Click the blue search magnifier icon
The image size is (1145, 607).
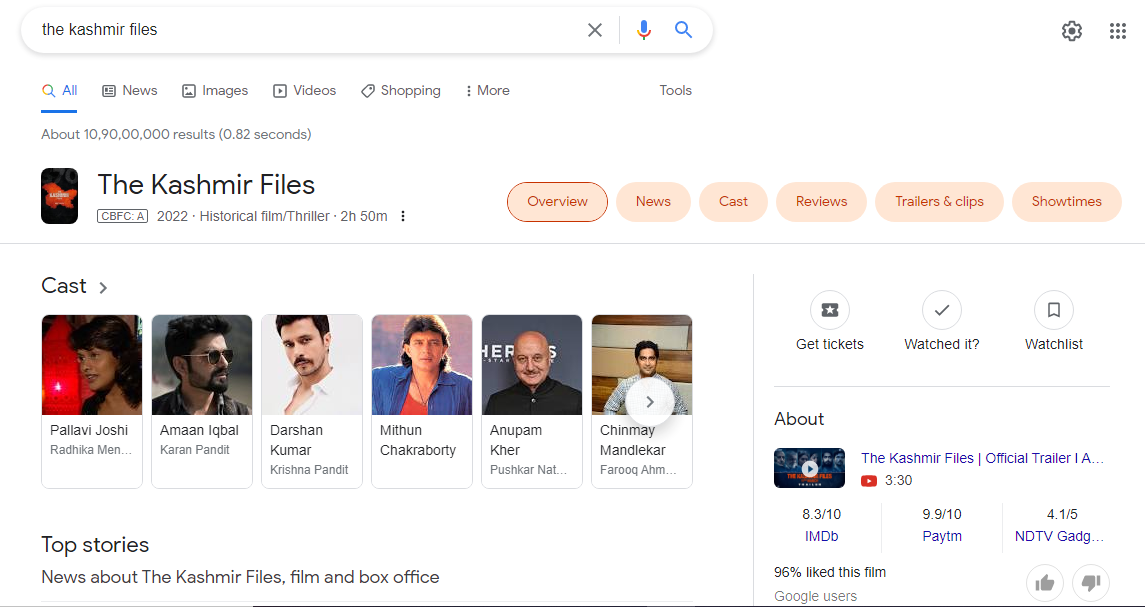(x=683, y=30)
